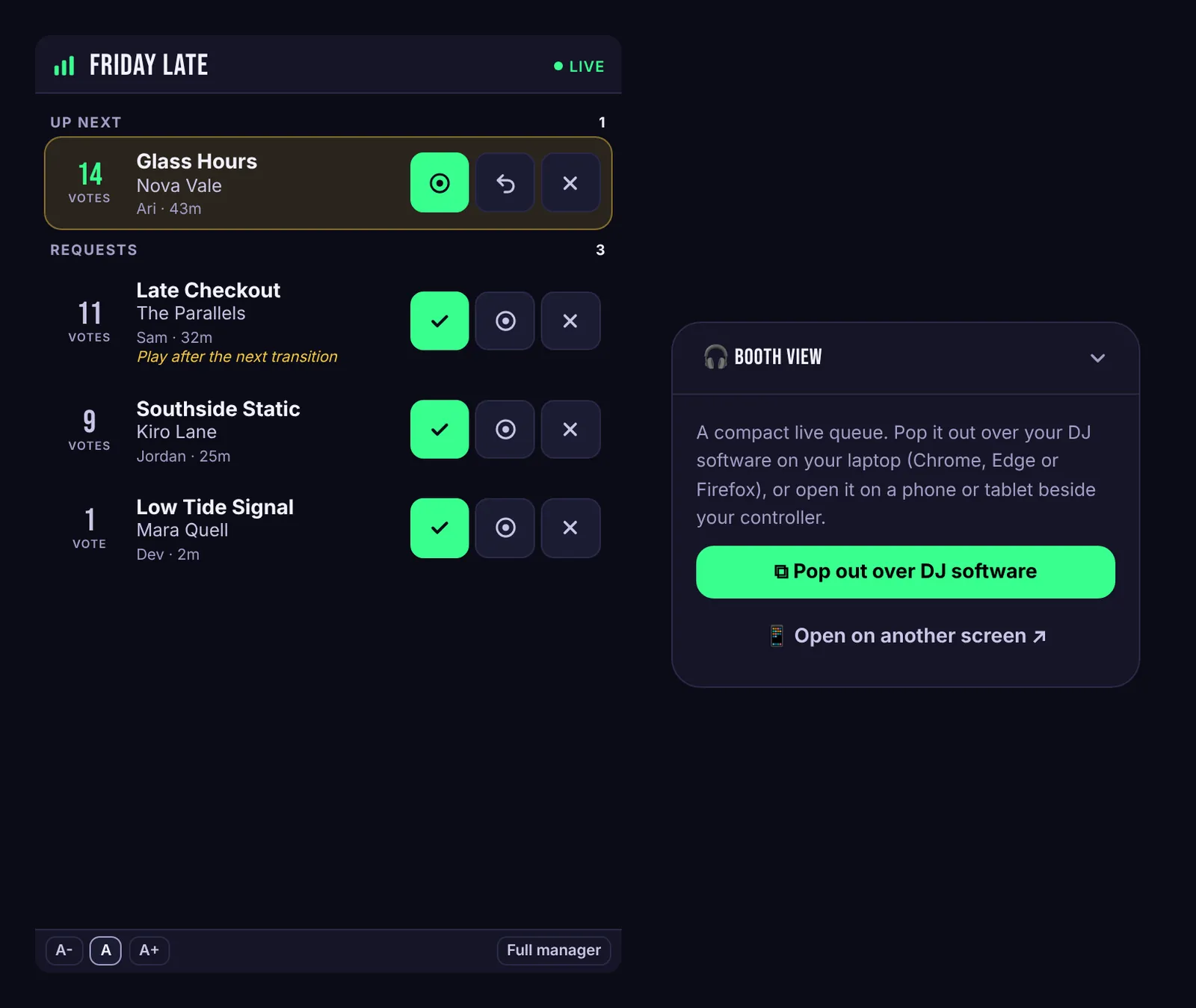Queue Southside Static as up next
Image resolution: width=1196 pixels, height=1008 pixels.
point(505,430)
